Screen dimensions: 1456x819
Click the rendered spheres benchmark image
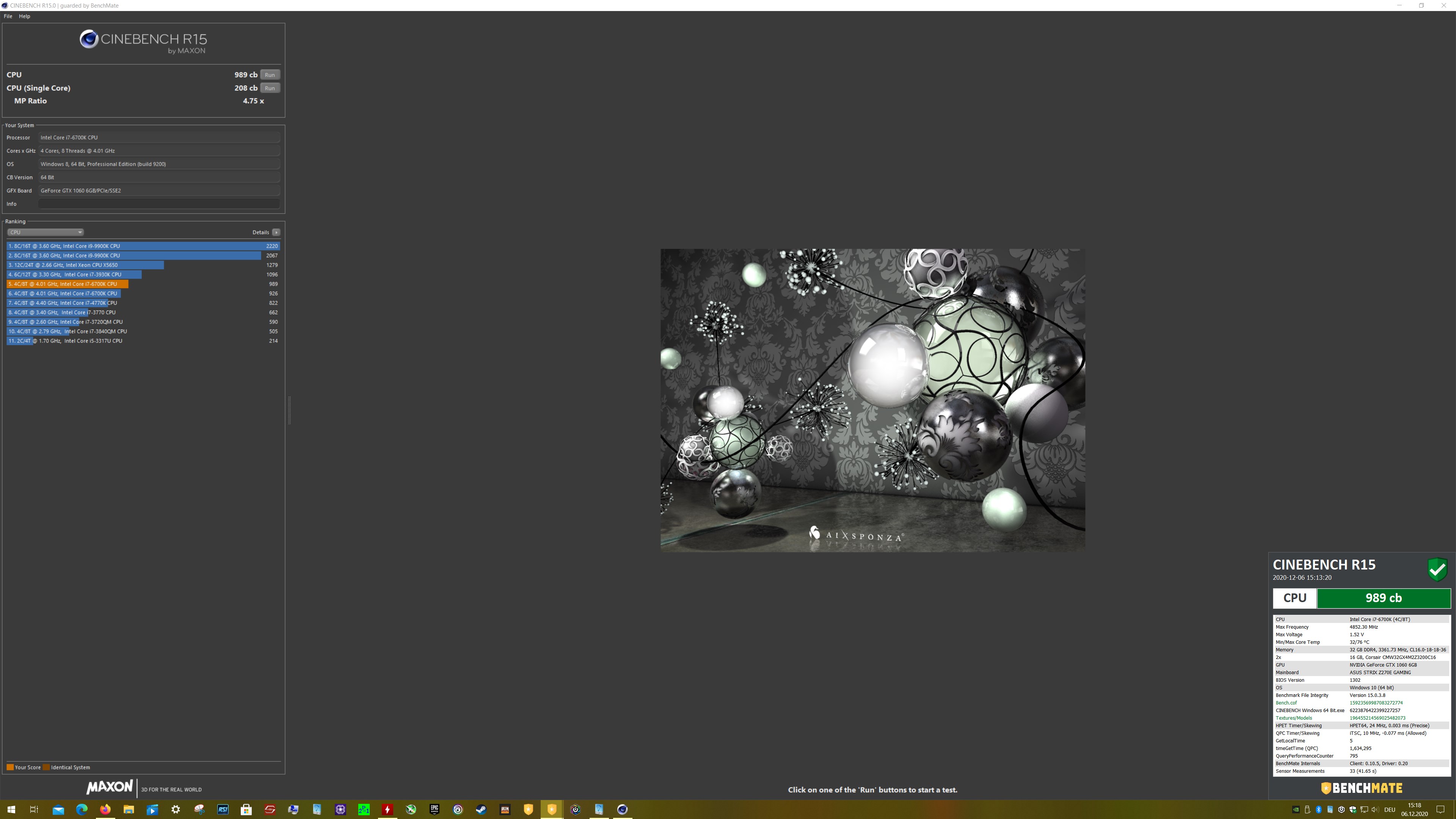(x=873, y=400)
